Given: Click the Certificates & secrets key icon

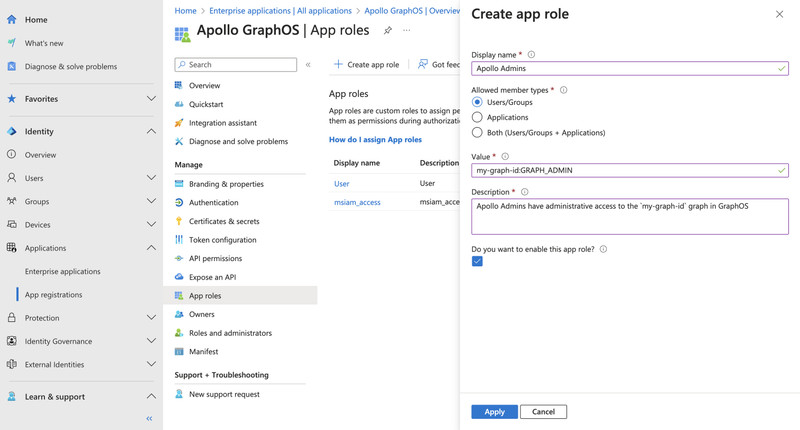Looking at the screenshot, I should (x=179, y=221).
